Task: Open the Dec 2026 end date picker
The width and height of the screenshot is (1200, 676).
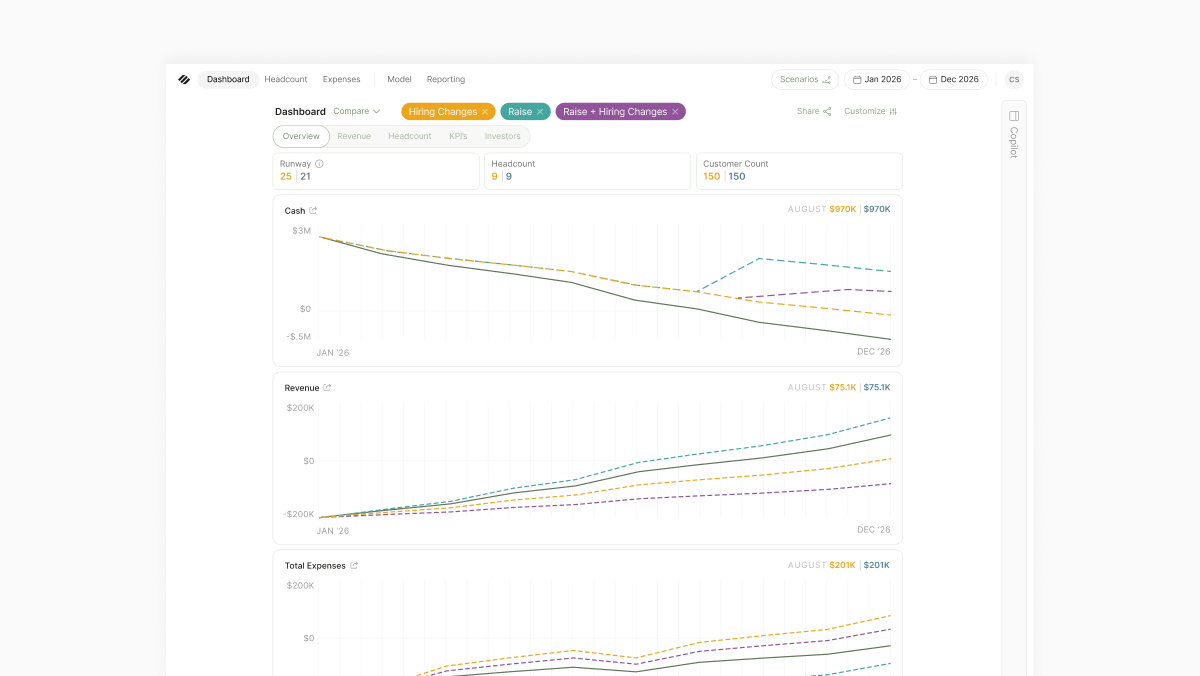Action: (953, 80)
